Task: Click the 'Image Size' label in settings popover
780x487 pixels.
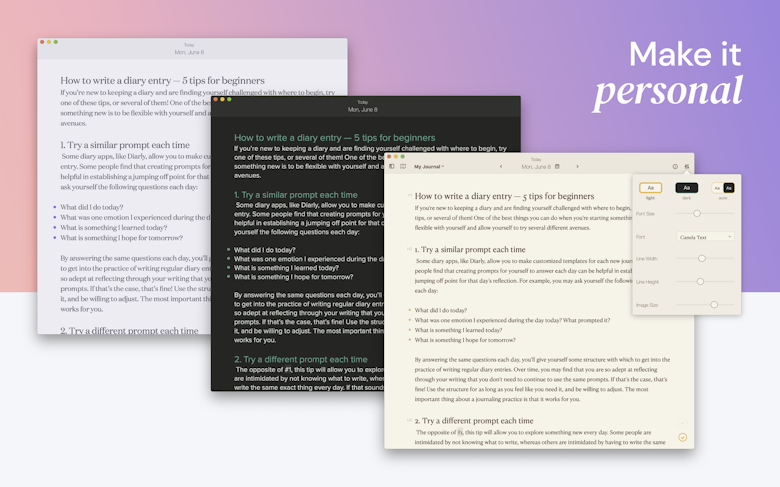Action: (647, 305)
